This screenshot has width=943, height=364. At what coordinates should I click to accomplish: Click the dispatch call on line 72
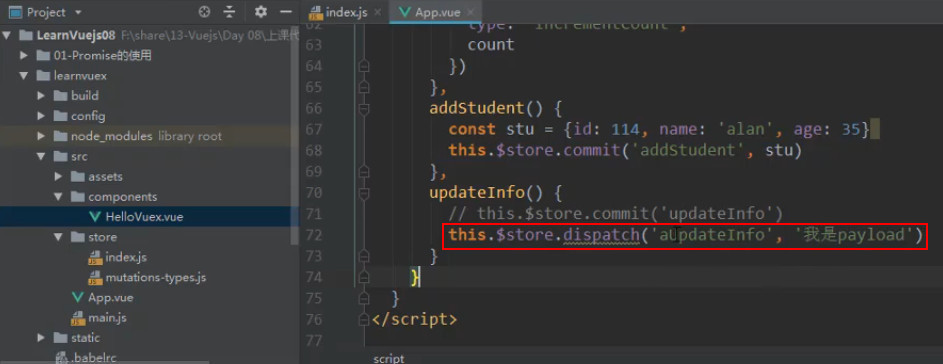click(x=602, y=234)
